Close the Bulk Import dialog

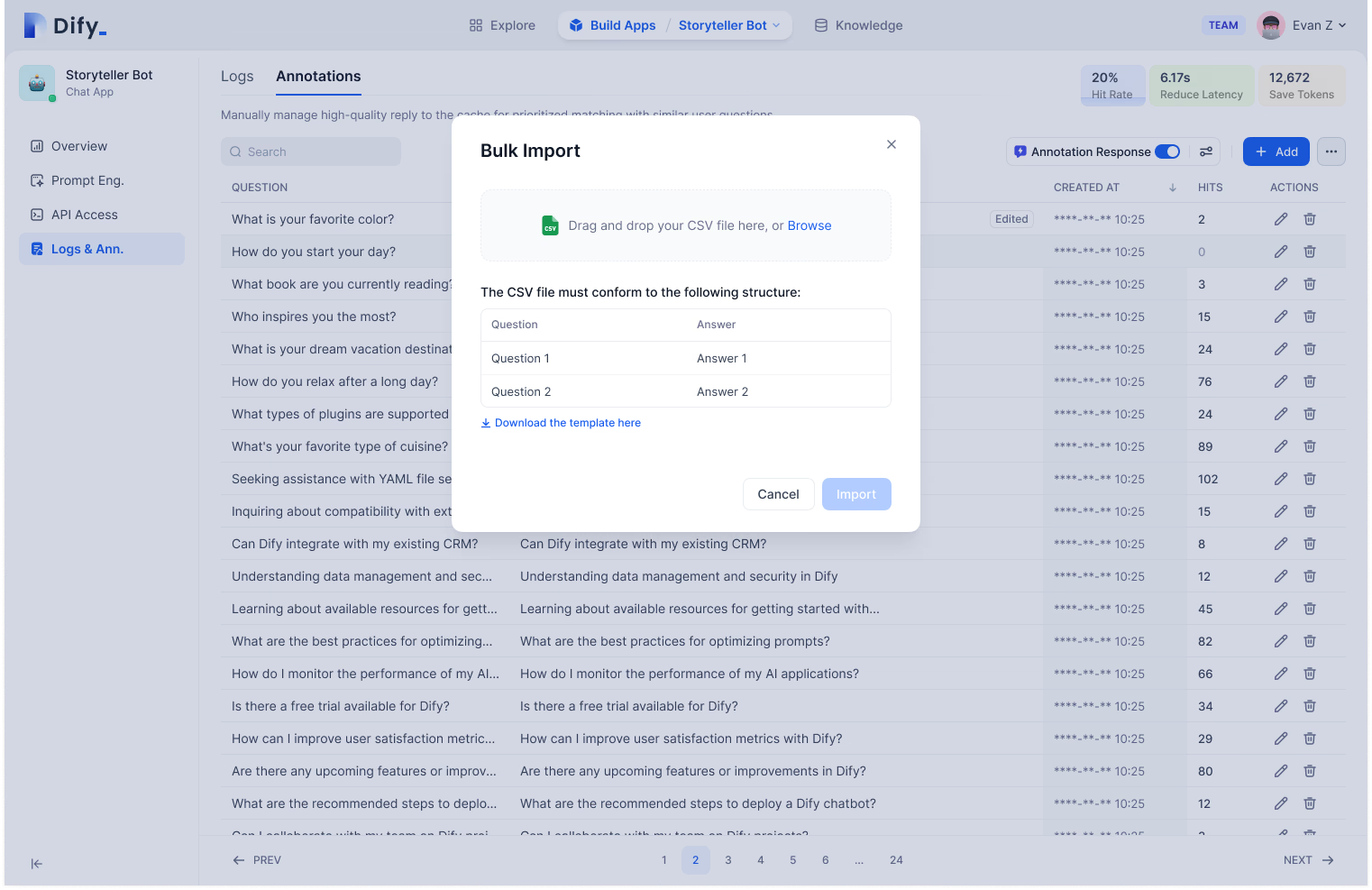pos(891,144)
